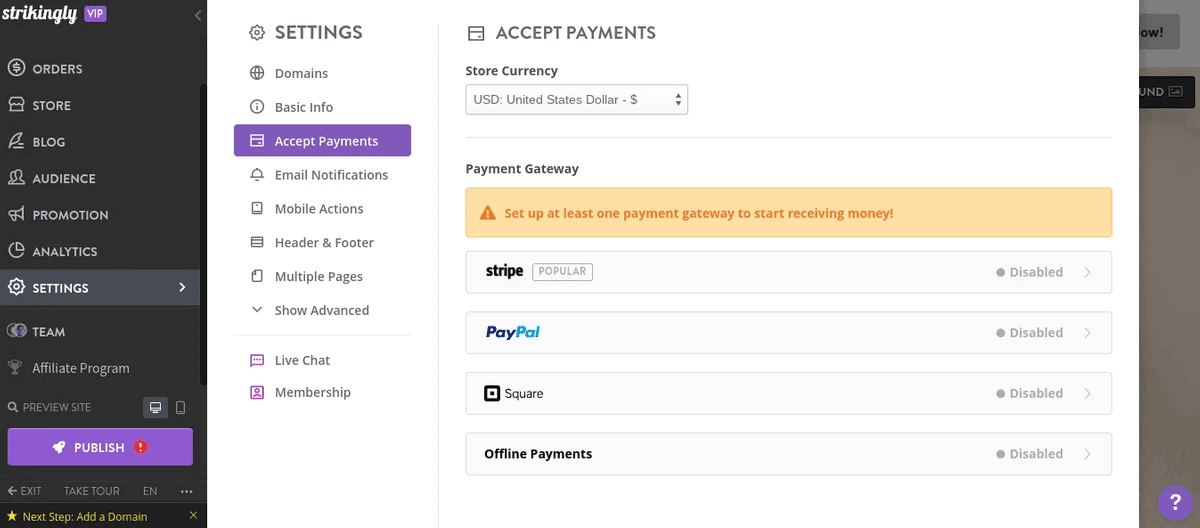Viewport: 1200px width, 528px height.
Task: Click the Promotion megaphone icon
Action: point(16,215)
